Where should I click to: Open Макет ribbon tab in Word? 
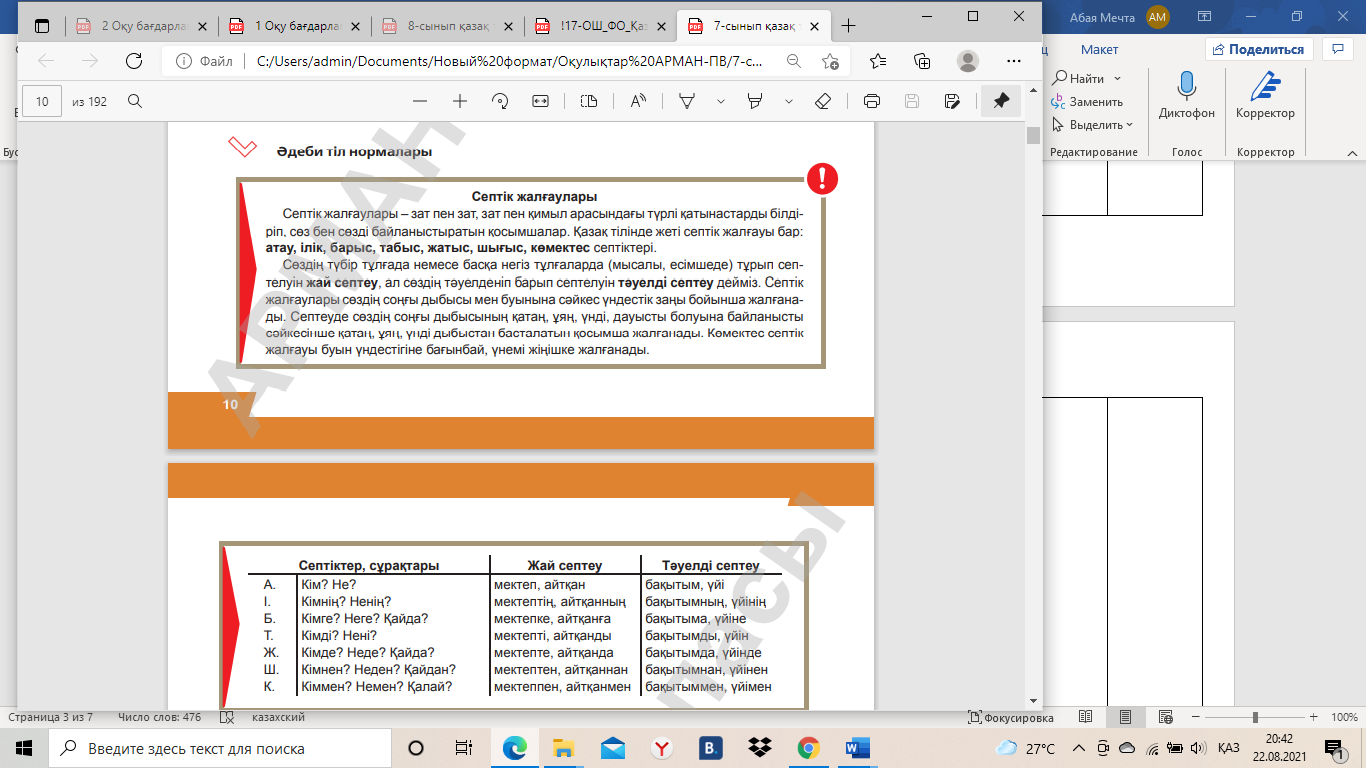click(x=1100, y=49)
